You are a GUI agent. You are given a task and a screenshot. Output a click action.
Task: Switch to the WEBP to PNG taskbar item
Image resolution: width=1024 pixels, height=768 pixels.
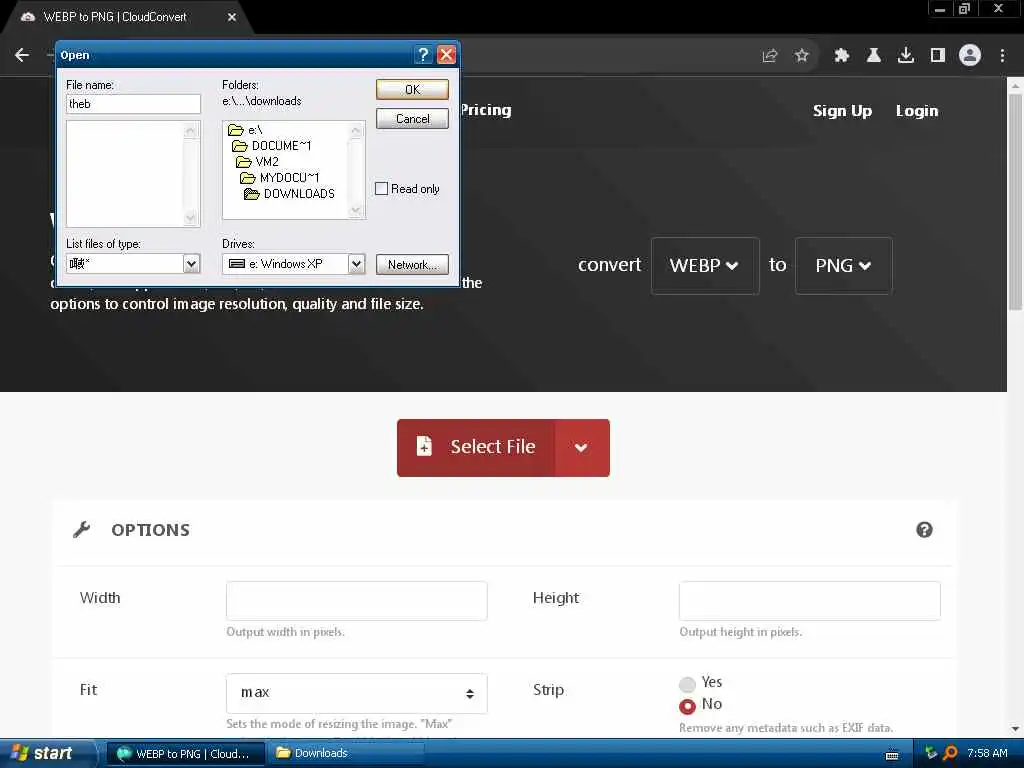184,753
